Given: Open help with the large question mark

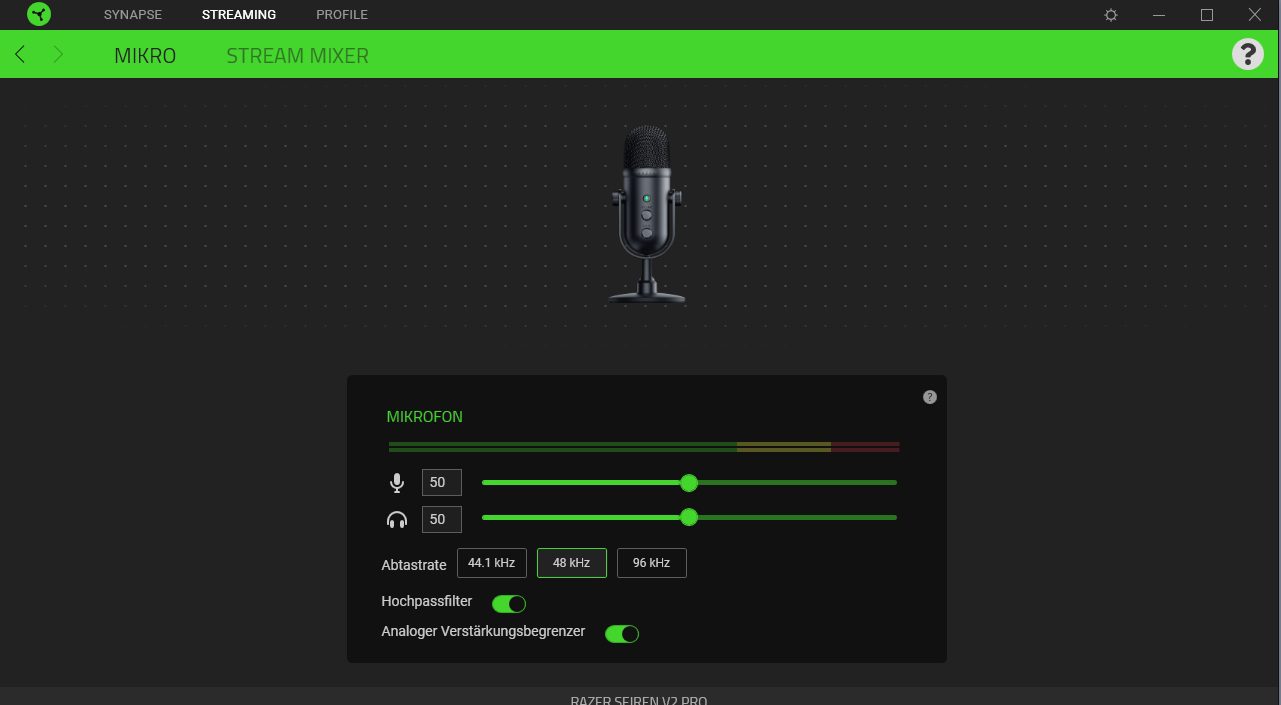Looking at the screenshot, I should [x=1247, y=54].
